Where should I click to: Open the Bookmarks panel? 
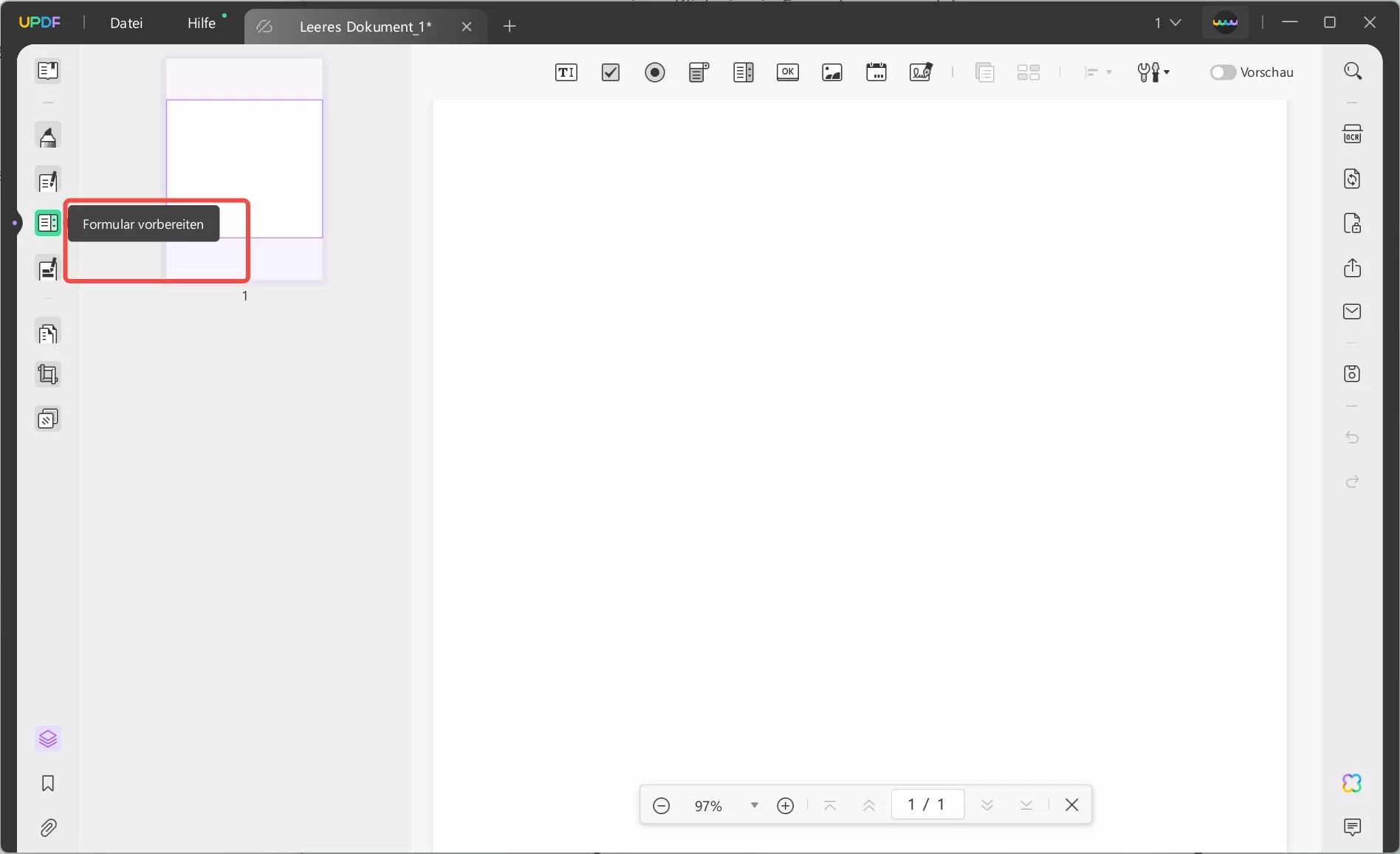click(48, 783)
